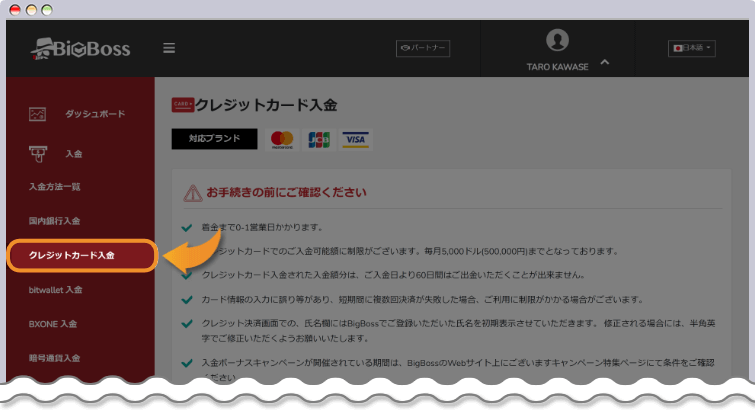The image size is (755, 410).
Task: Click the dashboard chart icon
Action: (x=38, y=114)
